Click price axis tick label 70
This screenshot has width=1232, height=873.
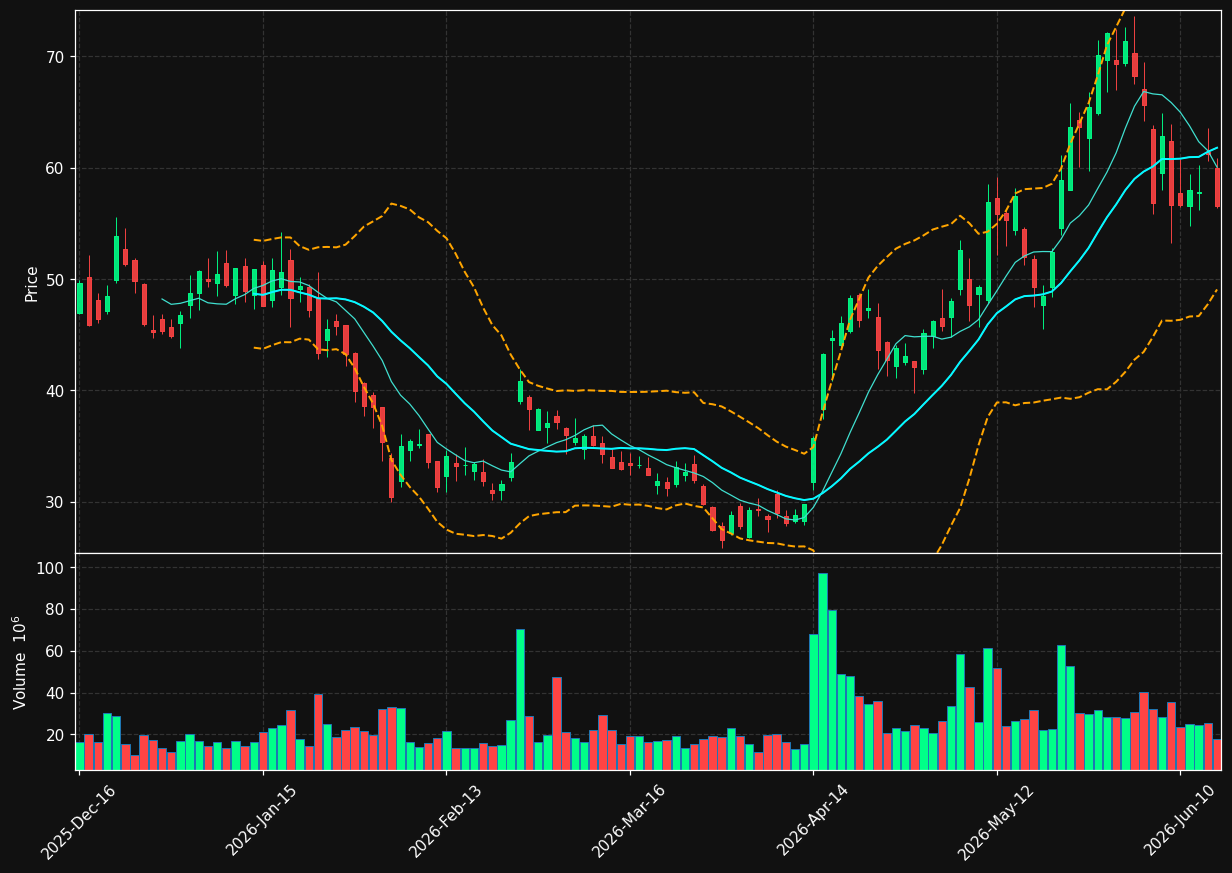tap(54, 57)
